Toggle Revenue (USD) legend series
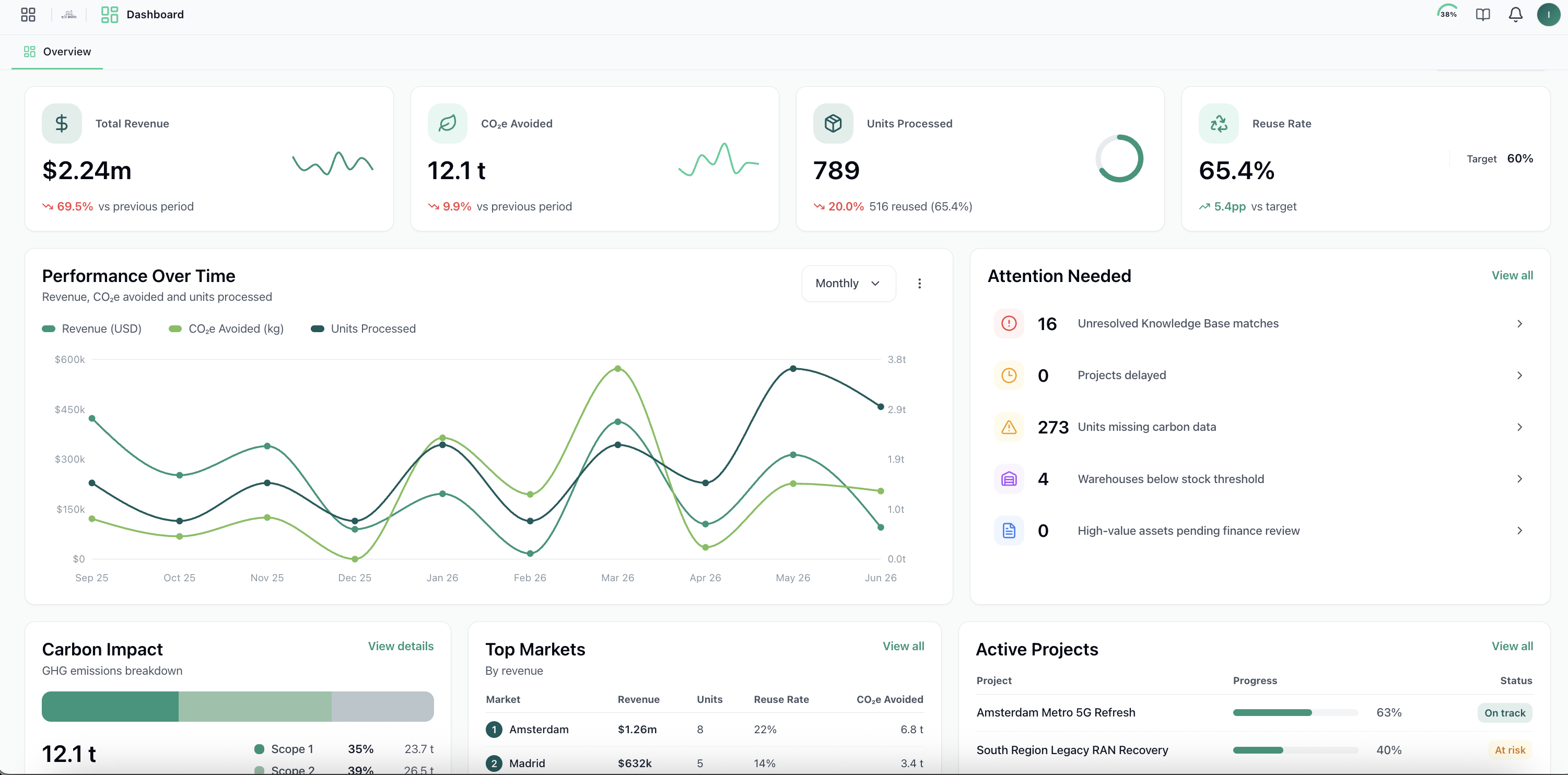The height and width of the screenshot is (775, 1568). pyautogui.click(x=91, y=329)
